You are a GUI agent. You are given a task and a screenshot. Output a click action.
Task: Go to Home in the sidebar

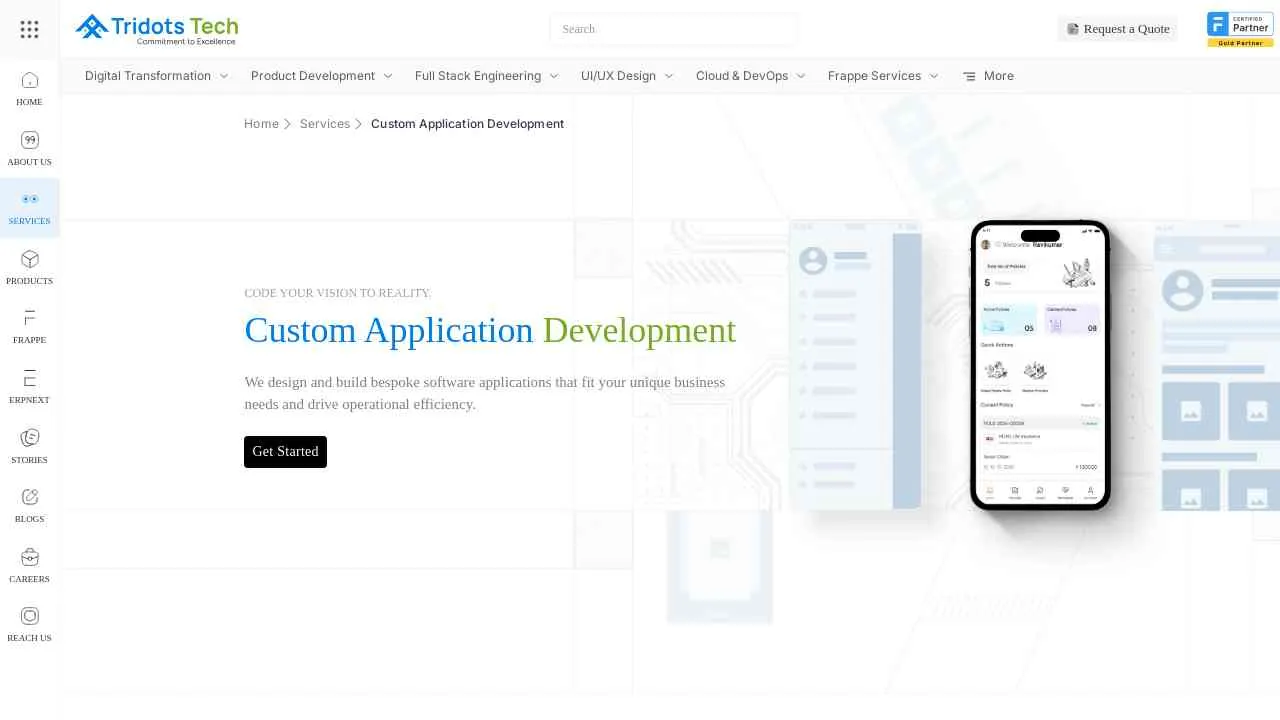29,88
